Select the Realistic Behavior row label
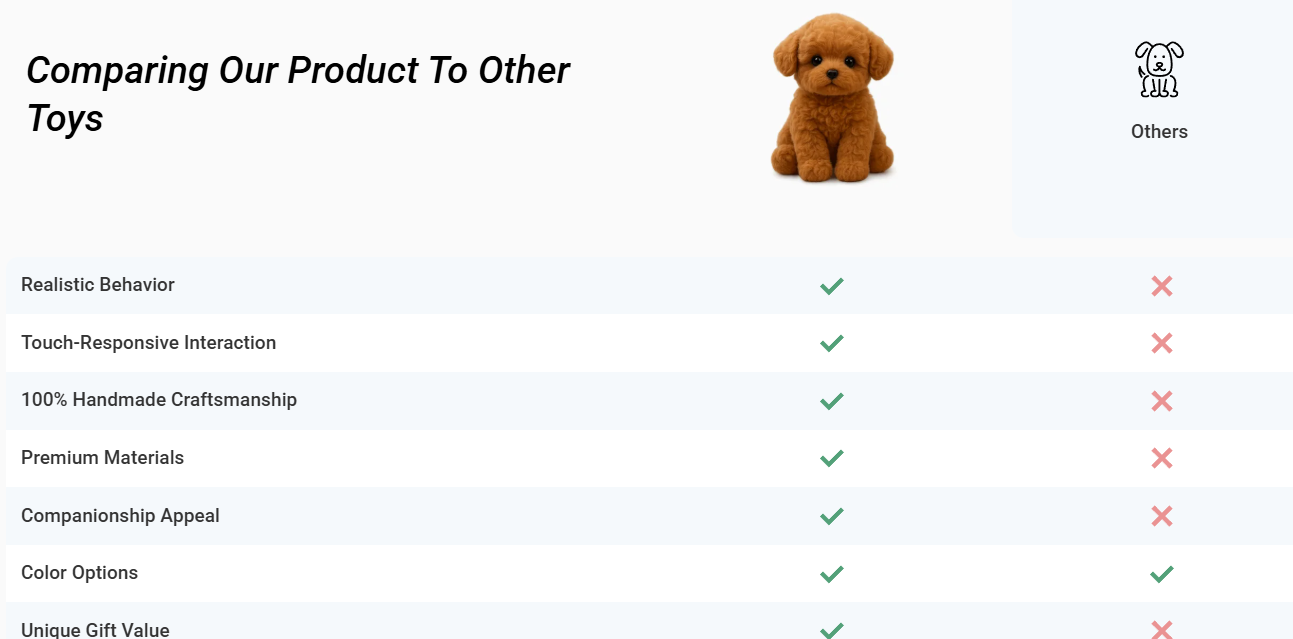The width and height of the screenshot is (1293, 639). point(98,285)
